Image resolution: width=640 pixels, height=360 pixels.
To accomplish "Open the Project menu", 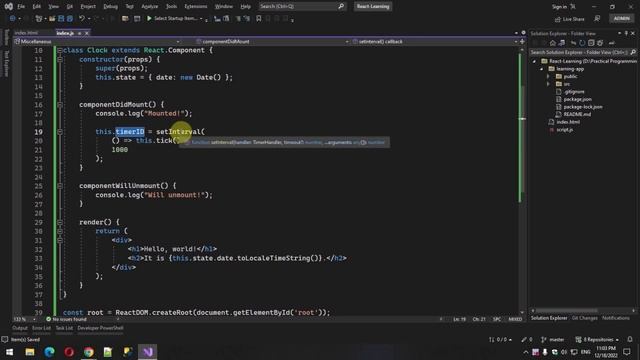I will tap(88, 7).
